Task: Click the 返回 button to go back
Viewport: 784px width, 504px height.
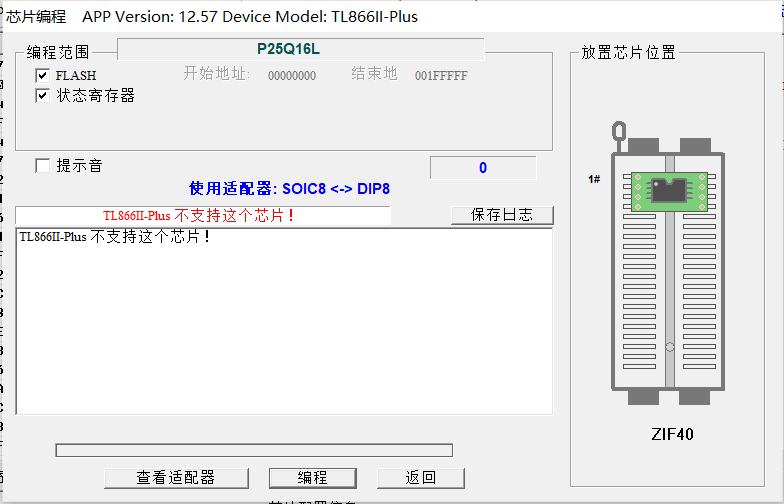Action: (420, 478)
